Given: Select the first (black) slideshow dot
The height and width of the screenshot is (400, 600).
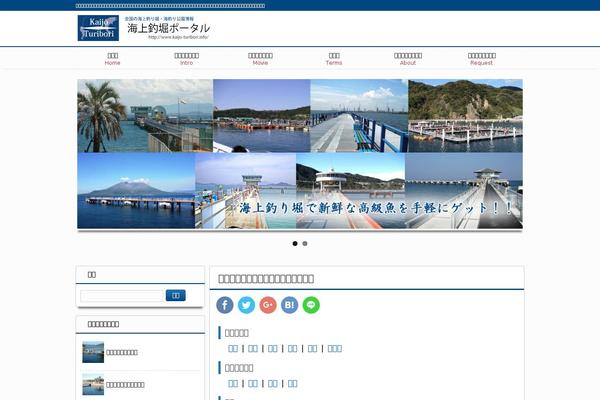Looking at the screenshot, I should pos(295,243).
